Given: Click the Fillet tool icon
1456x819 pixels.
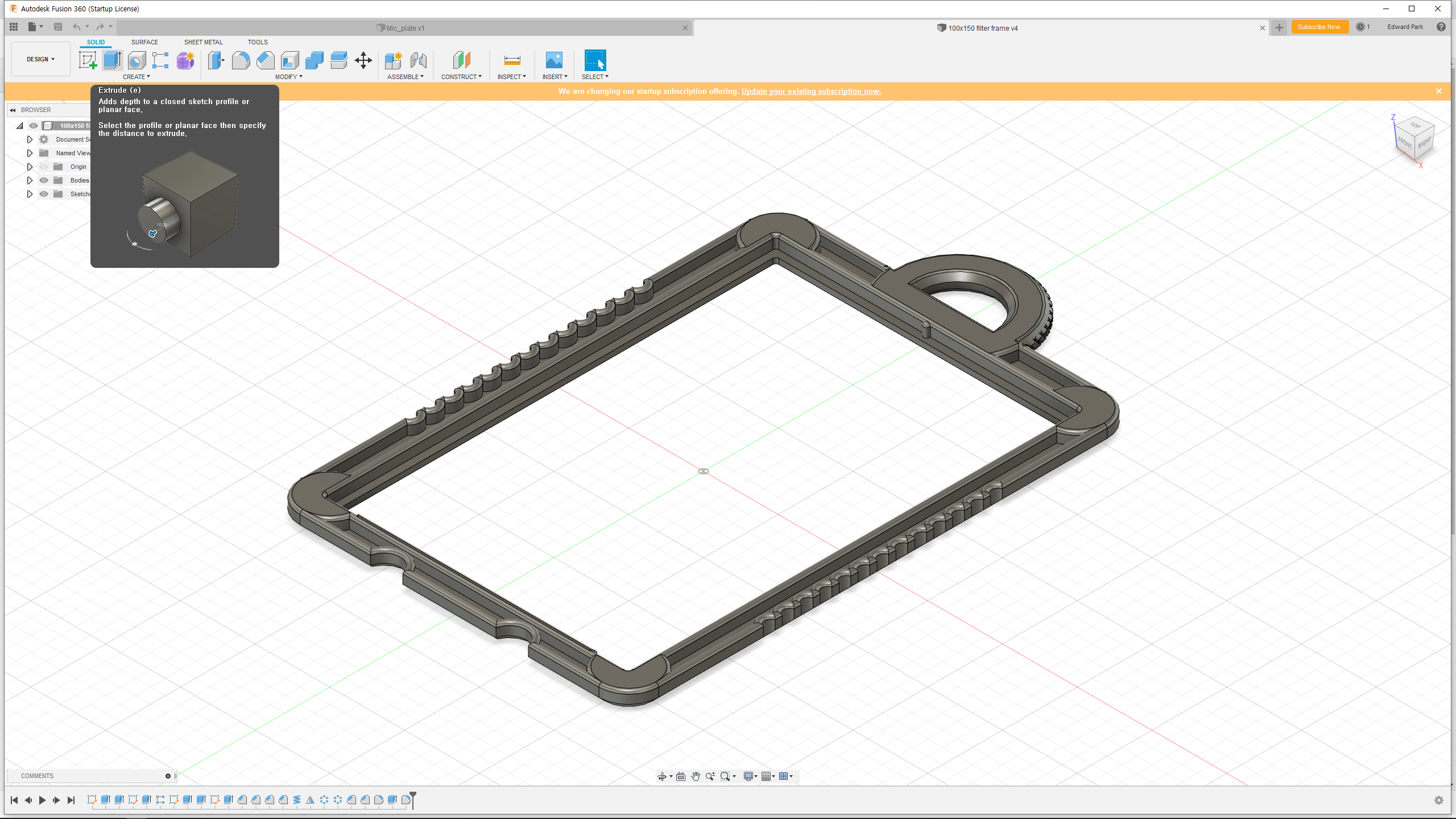Looking at the screenshot, I should [241, 60].
